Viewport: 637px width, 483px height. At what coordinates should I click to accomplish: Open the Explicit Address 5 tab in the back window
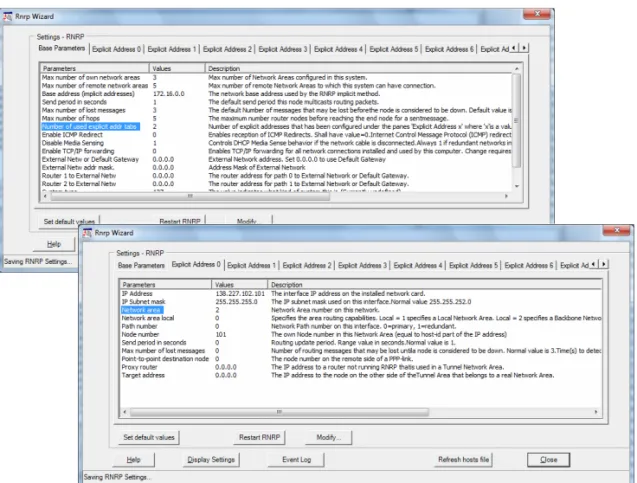pyautogui.click(x=394, y=49)
